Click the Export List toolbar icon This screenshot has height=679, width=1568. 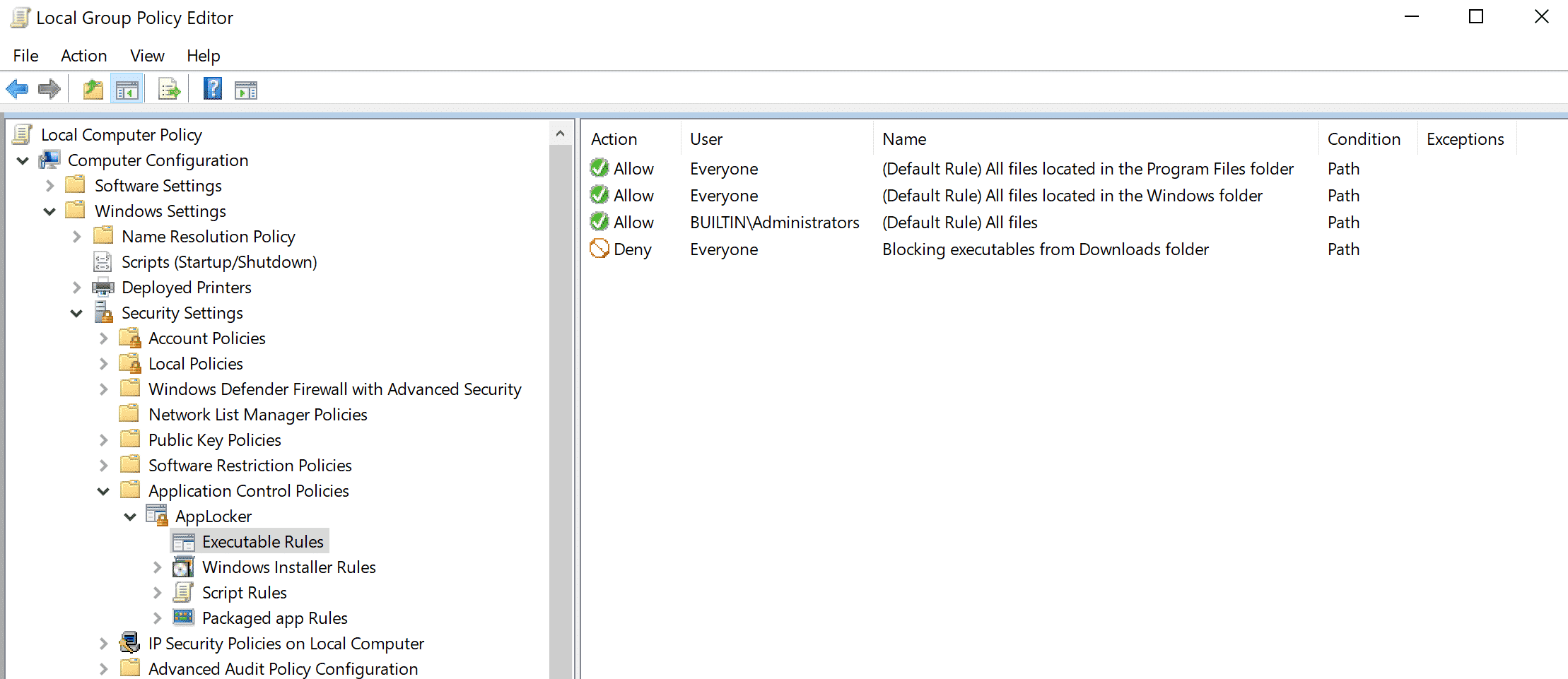click(x=169, y=90)
